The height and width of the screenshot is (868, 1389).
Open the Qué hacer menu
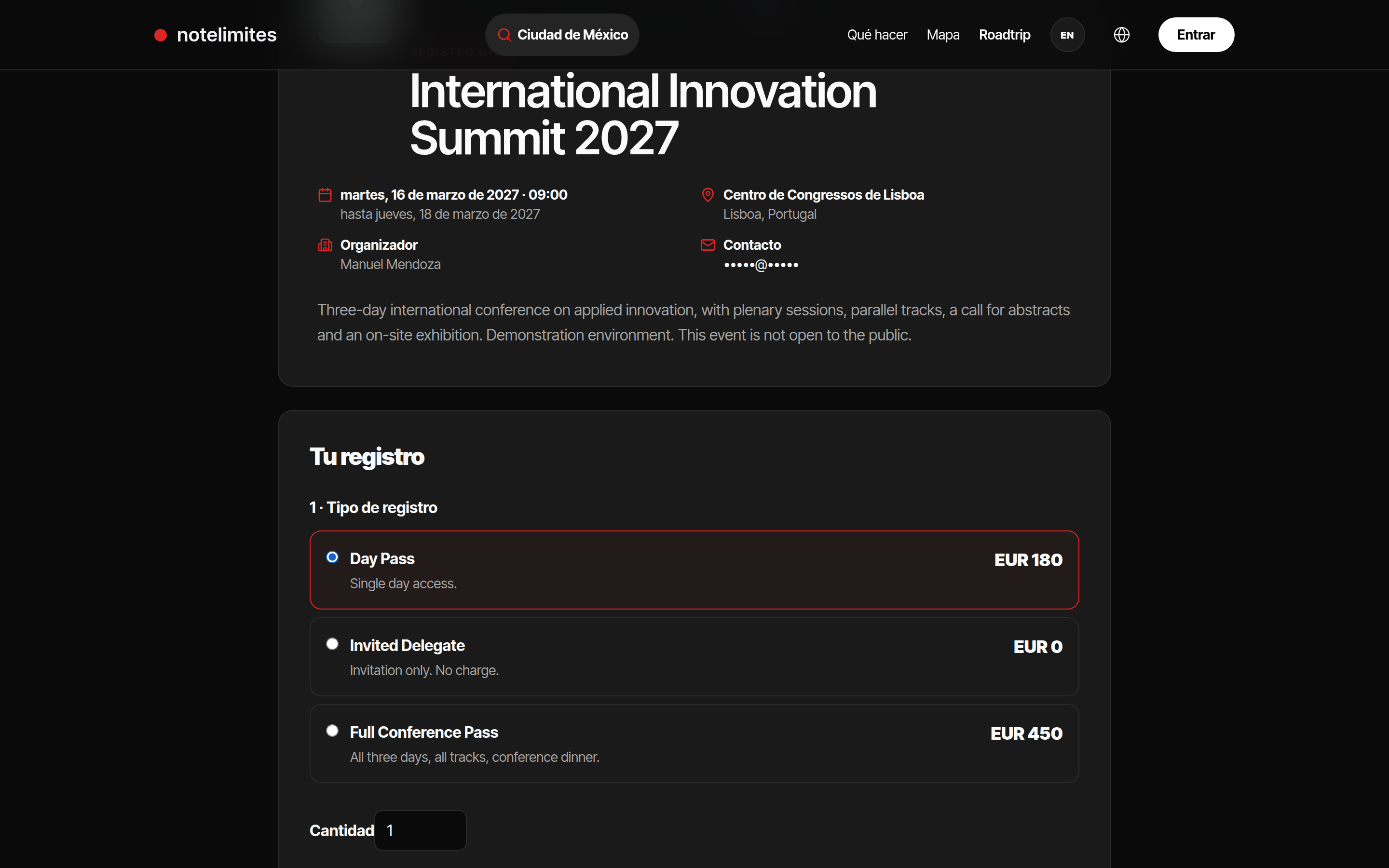876,35
